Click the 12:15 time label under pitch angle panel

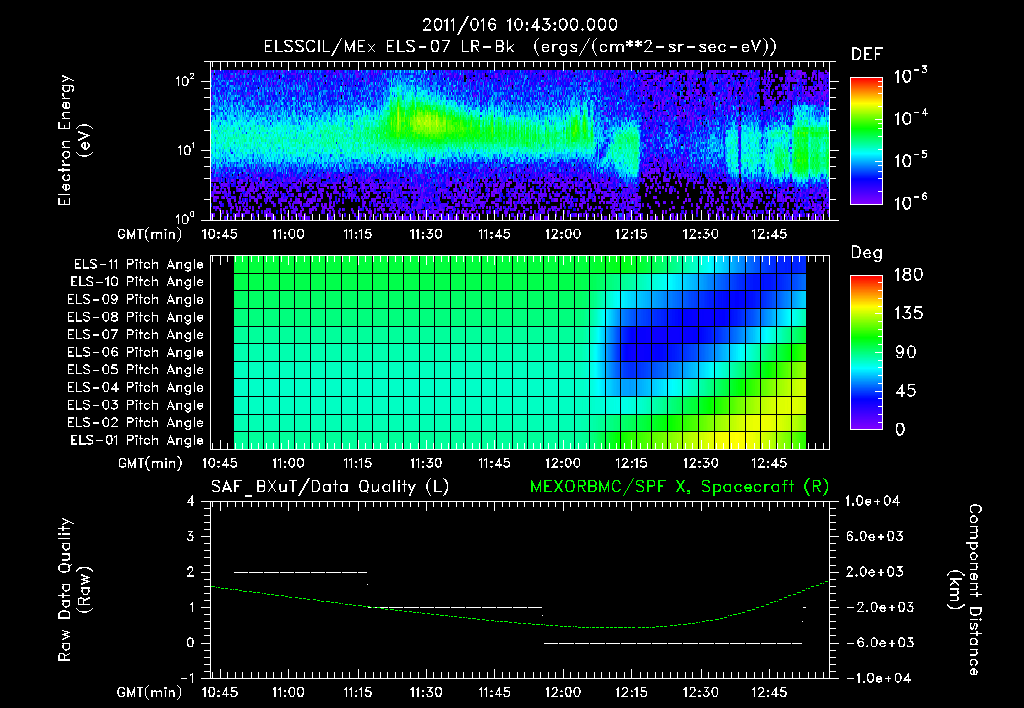[632, 463]
